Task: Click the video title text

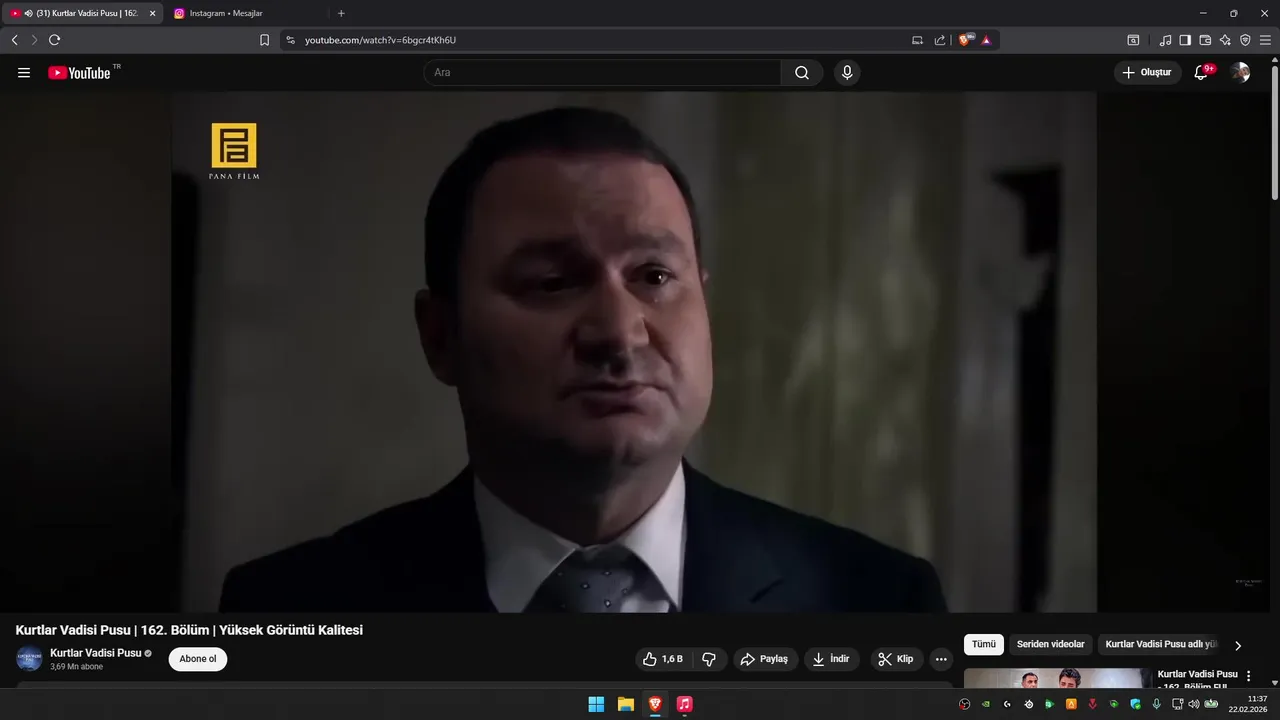Action: (189, 630)
